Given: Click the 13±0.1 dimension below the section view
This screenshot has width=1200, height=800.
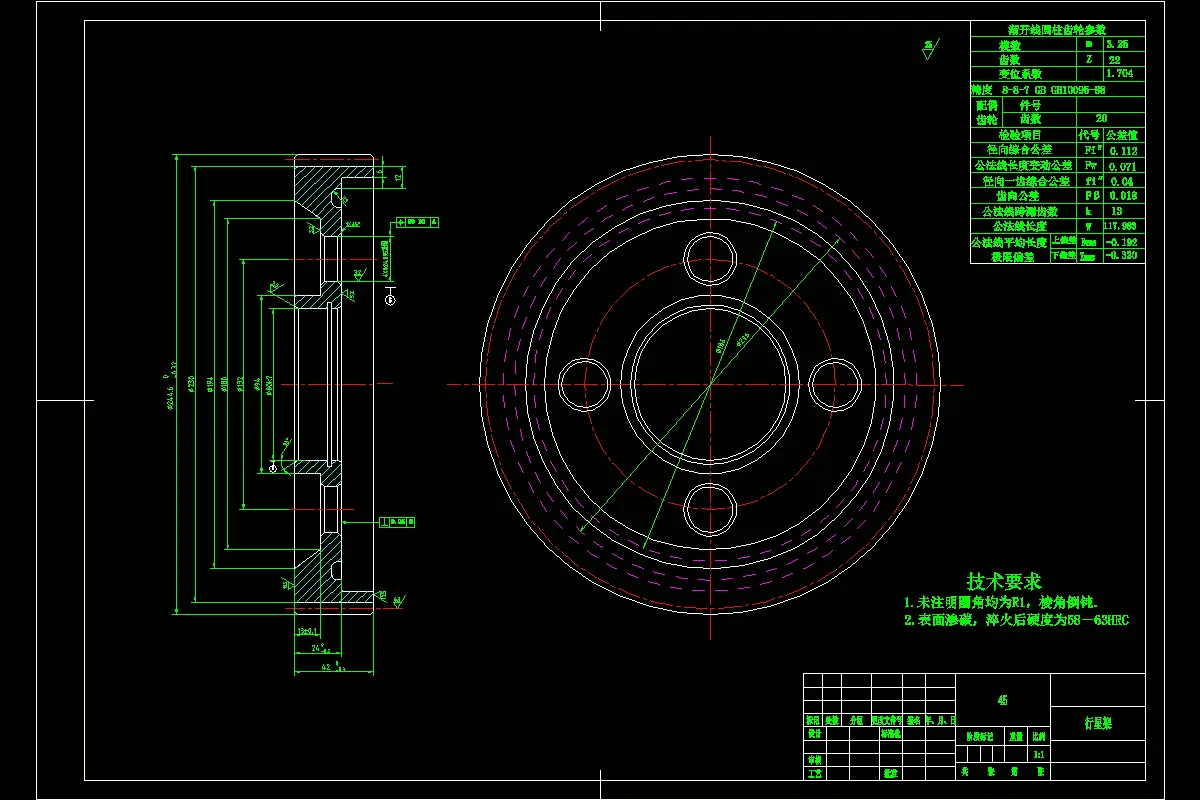Looking at the screenshot, I should pyautogui.click(x=307, y=632).
